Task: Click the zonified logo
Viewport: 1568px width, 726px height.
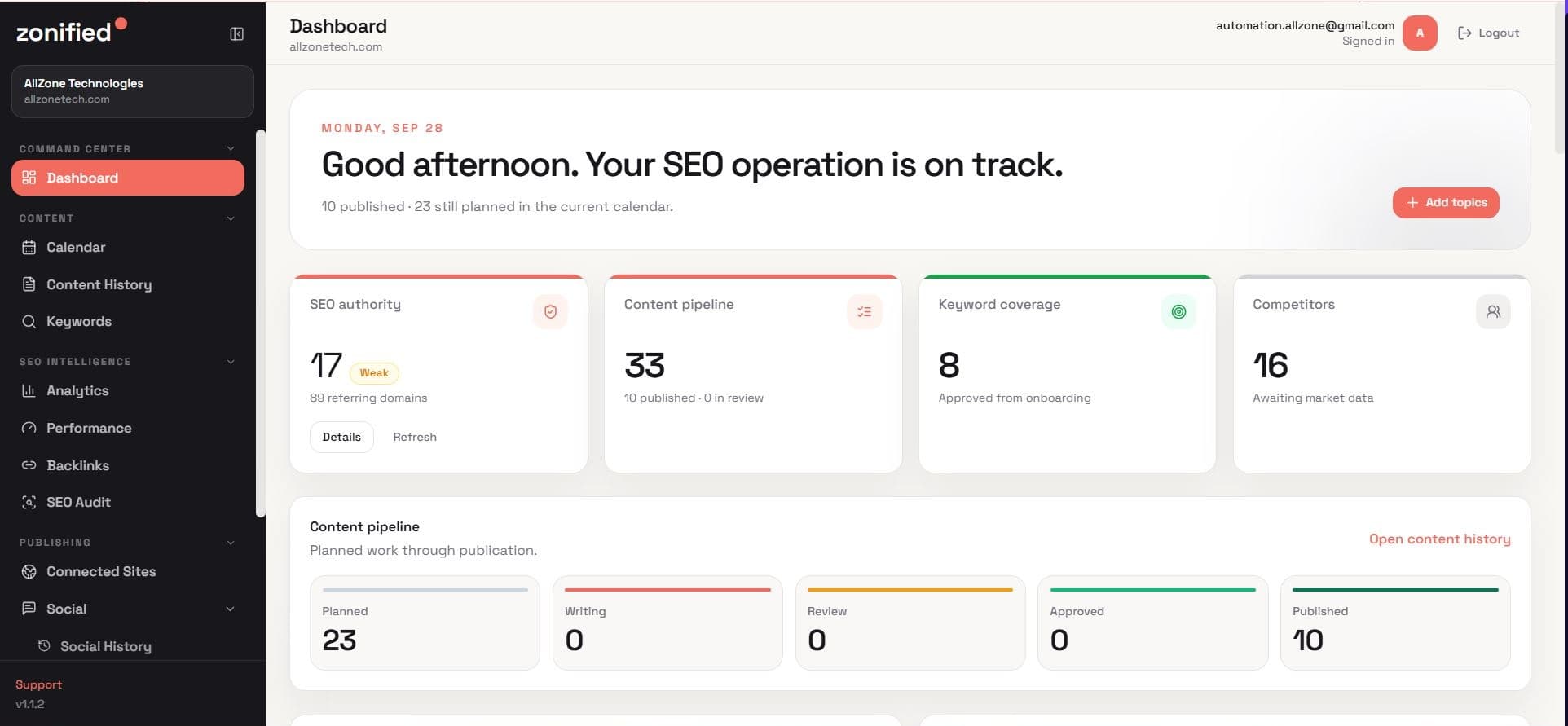Action: tap(72, 31)
